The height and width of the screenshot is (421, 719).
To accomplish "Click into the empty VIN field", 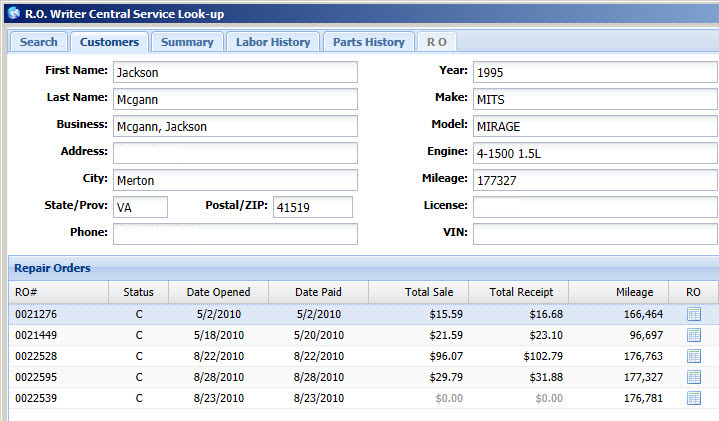I will coord(594,234).
